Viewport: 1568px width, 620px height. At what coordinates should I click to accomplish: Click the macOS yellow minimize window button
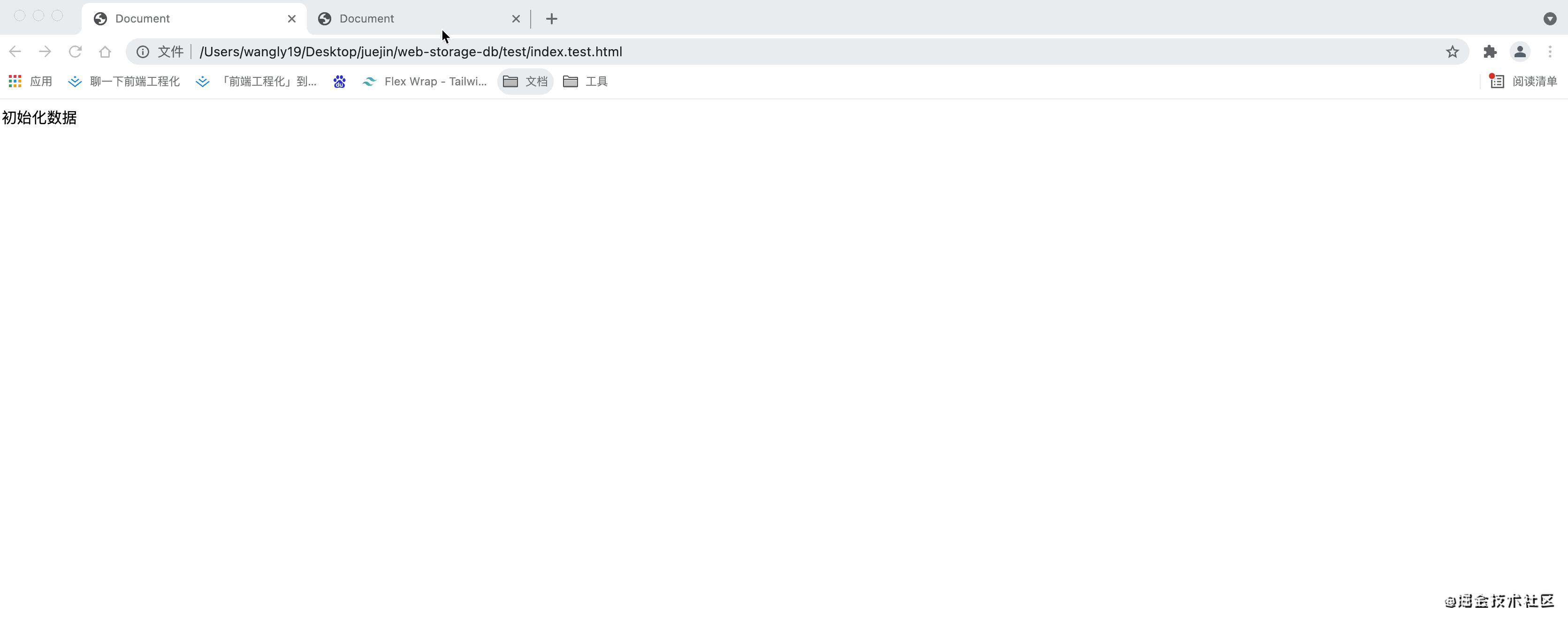(x=38, y=16)
